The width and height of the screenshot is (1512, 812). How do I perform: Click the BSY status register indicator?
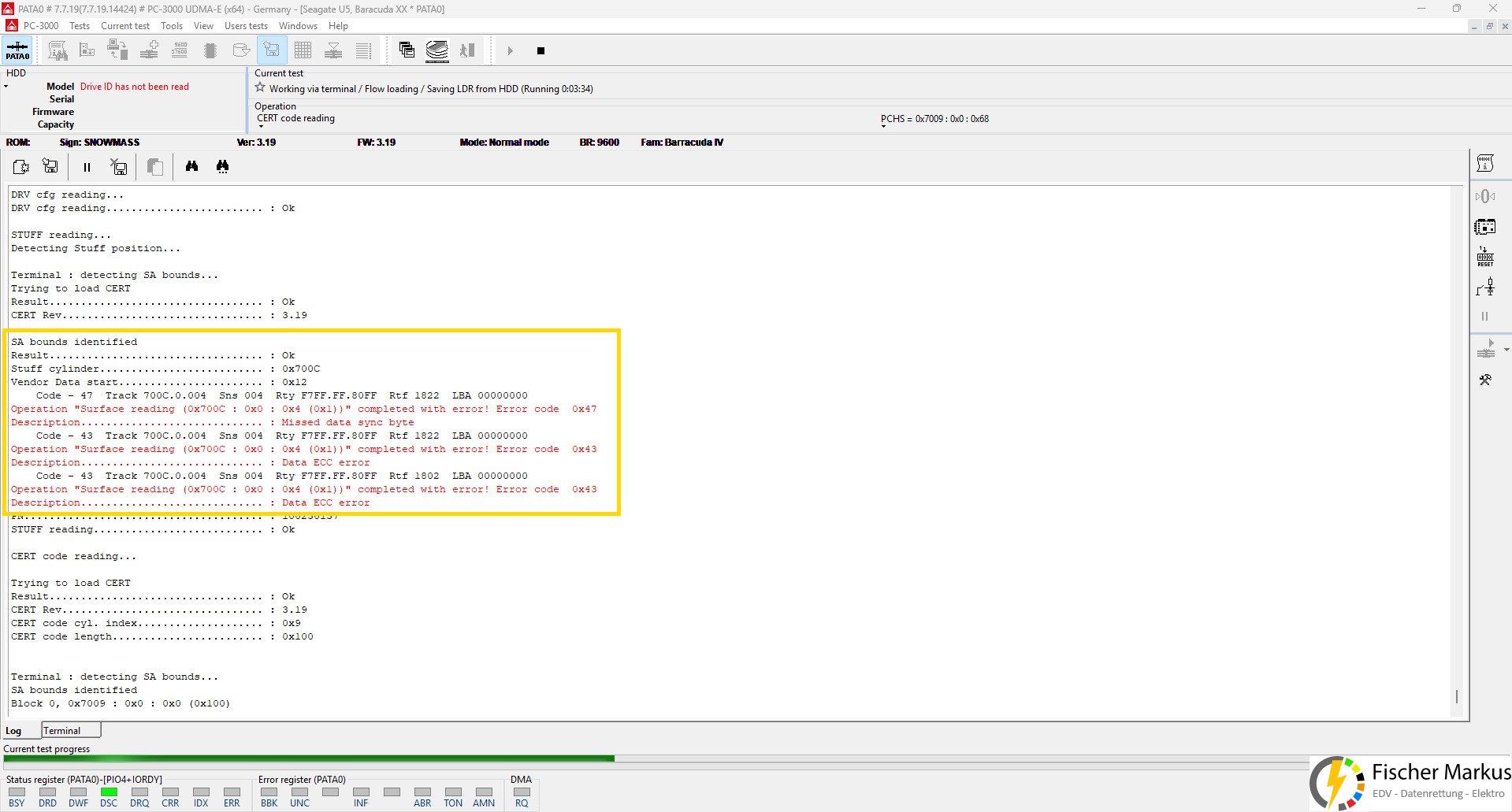[17, 792]
